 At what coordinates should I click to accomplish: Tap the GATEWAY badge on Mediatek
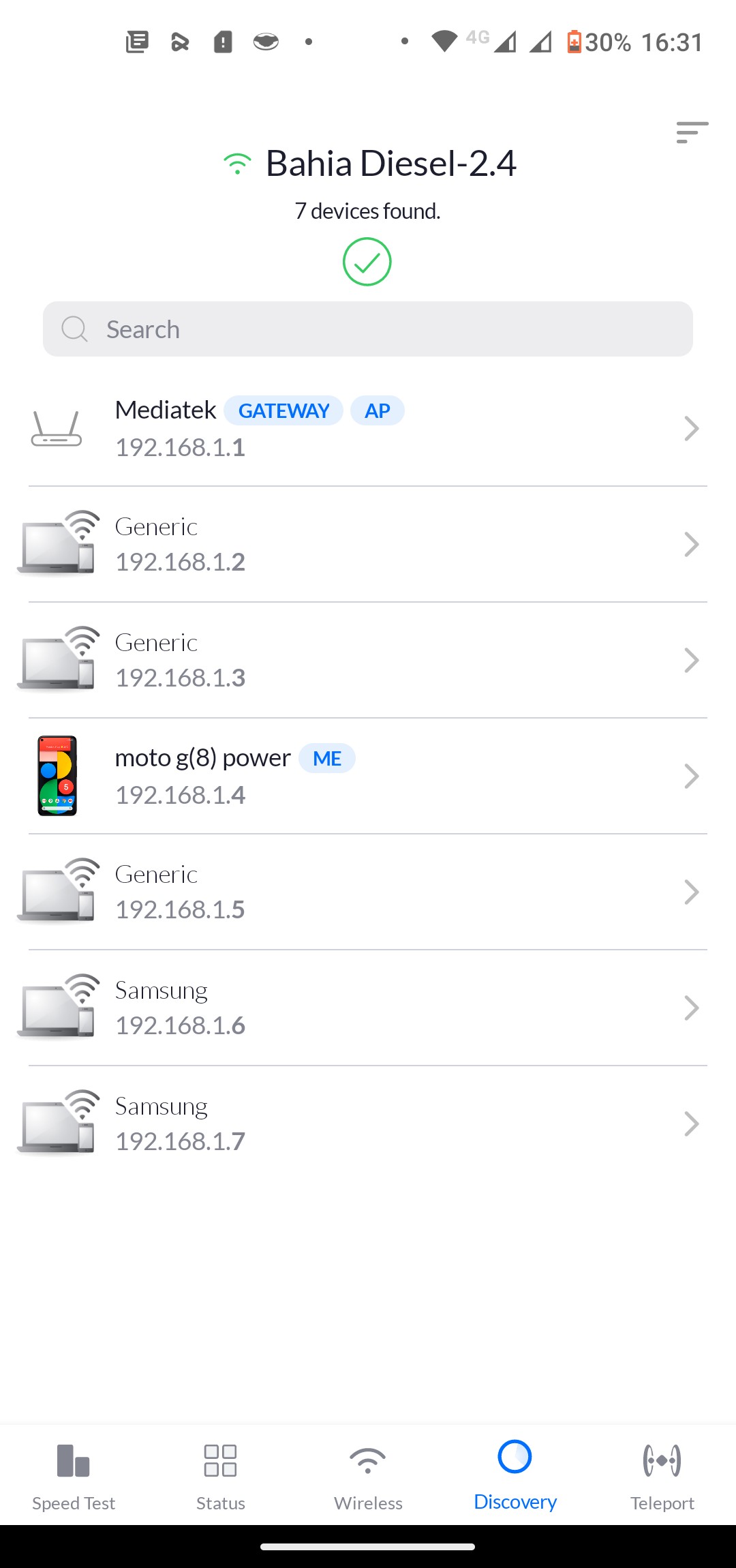point(283,411)
